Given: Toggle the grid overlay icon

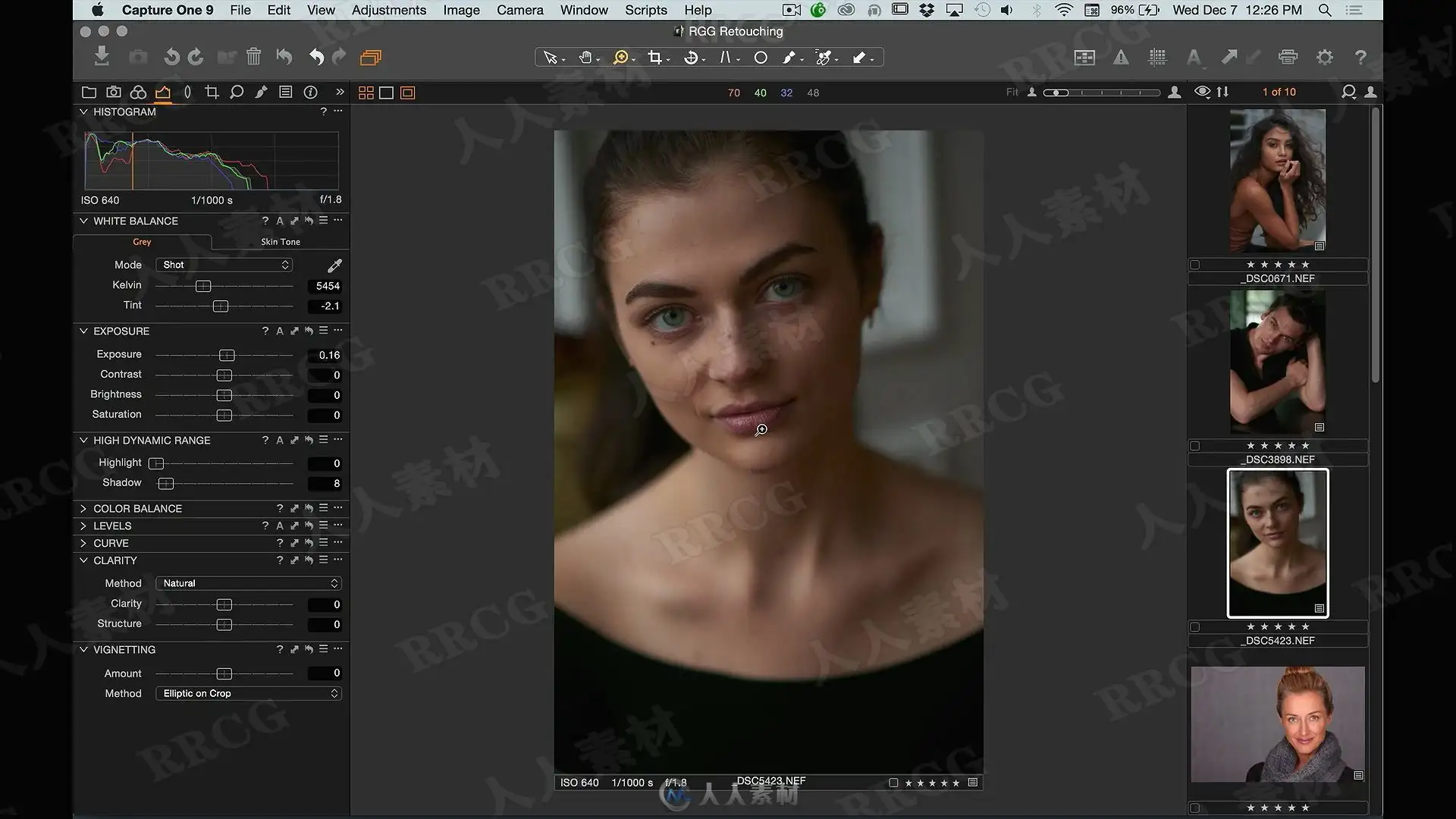Looking at the screenshot, I should tap(1157, 57).
